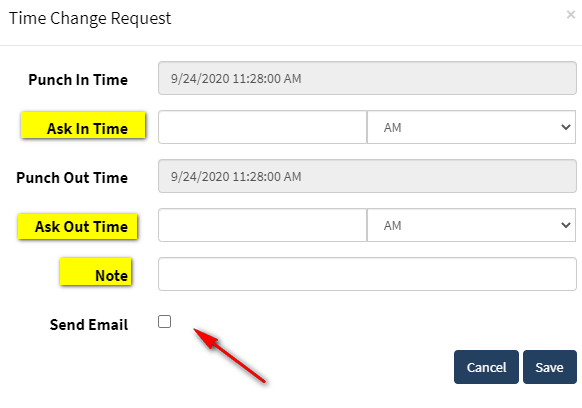Focus the Ask In Time text field
The image size is (582, 408).
click(x=262, y=127)
